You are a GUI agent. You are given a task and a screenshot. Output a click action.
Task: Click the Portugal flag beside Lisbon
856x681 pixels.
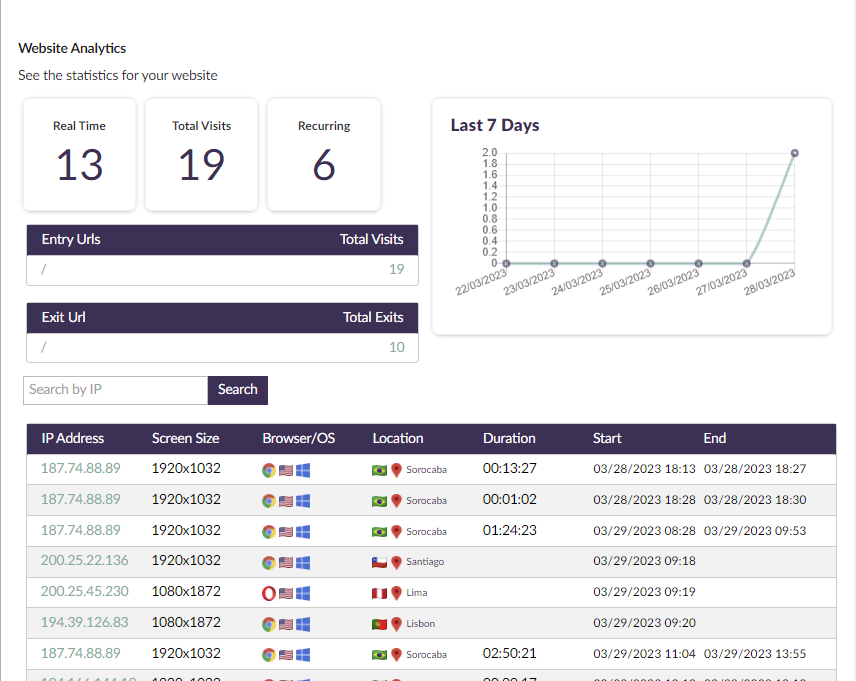pos(379,624)
